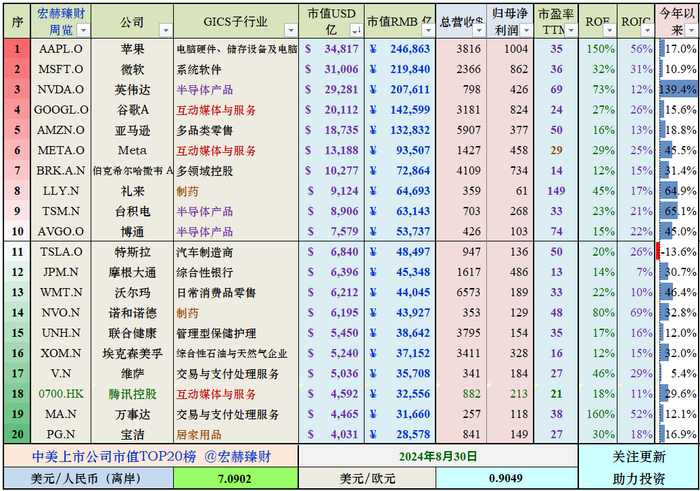Click exchange rate value 7.0902
Image resolution: width=700 pixels, height=491 pixels.
click(x=236, y=479)
